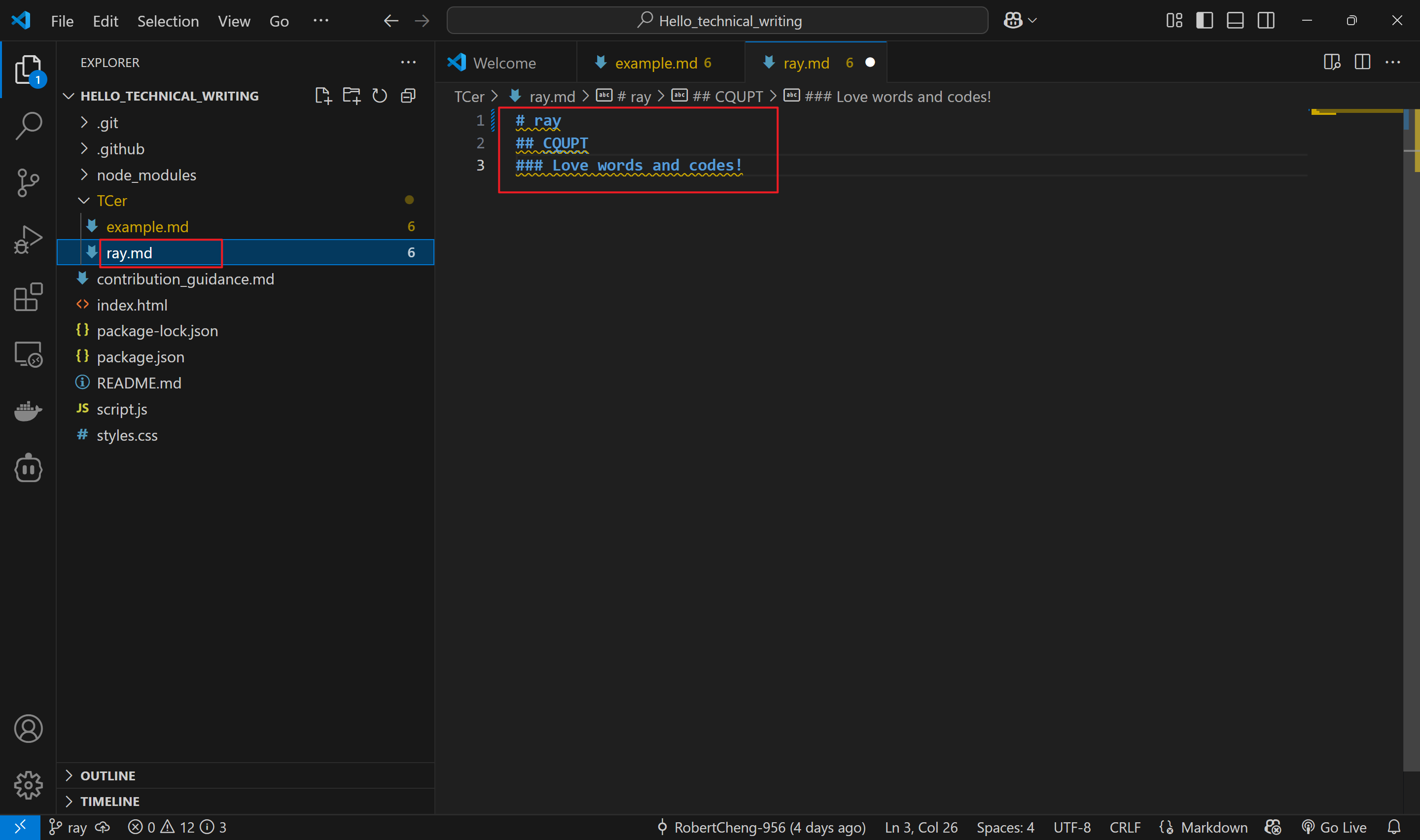Expand the OUTLINE section
The height and width of the screenshot is (840, 1420).
[x=107, y=775]
